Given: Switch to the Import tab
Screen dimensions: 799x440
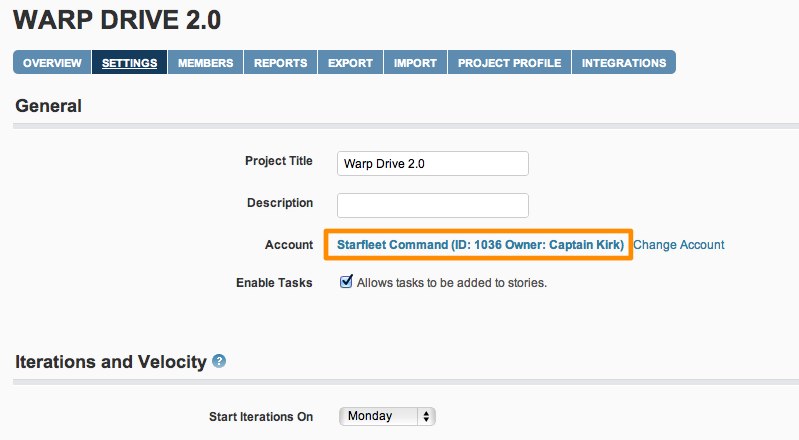Looking at the screenshot, I should tap(415, 62).
